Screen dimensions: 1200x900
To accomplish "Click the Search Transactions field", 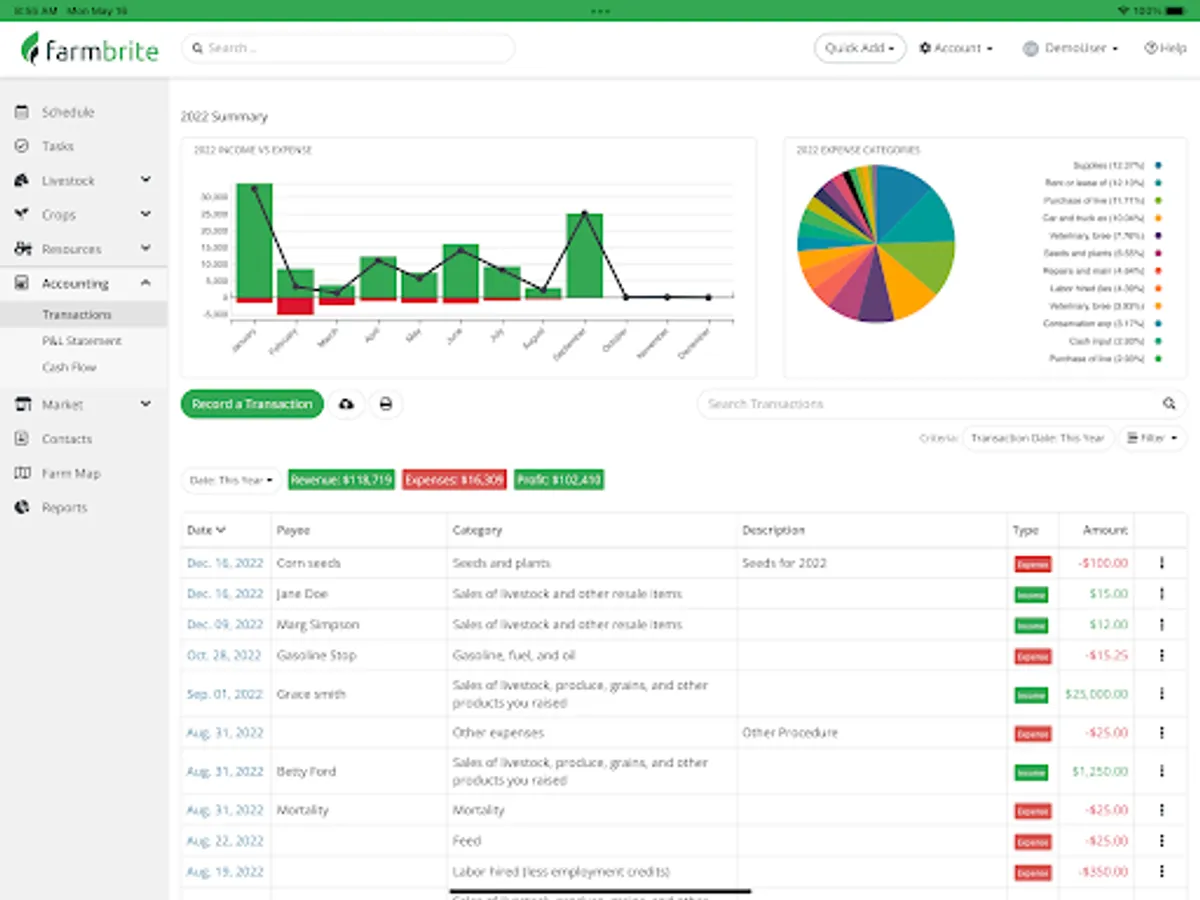I will point(940,404).
